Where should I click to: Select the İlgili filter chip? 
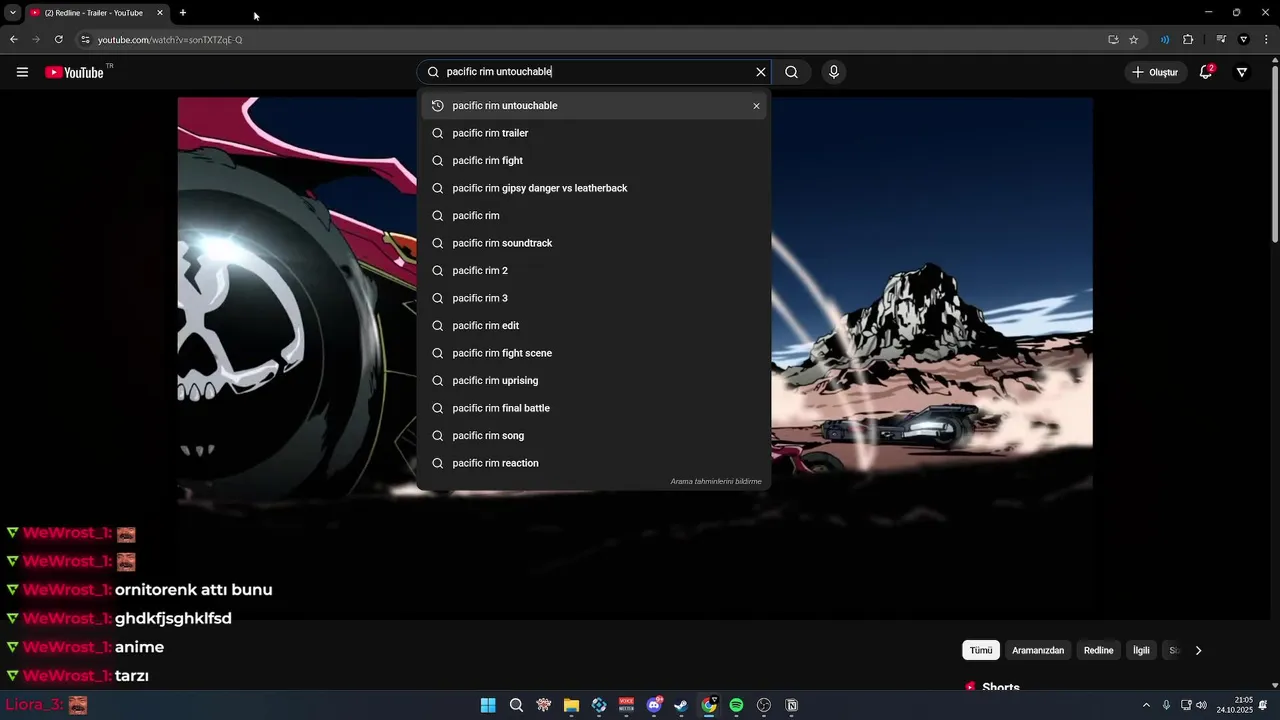1141,650
